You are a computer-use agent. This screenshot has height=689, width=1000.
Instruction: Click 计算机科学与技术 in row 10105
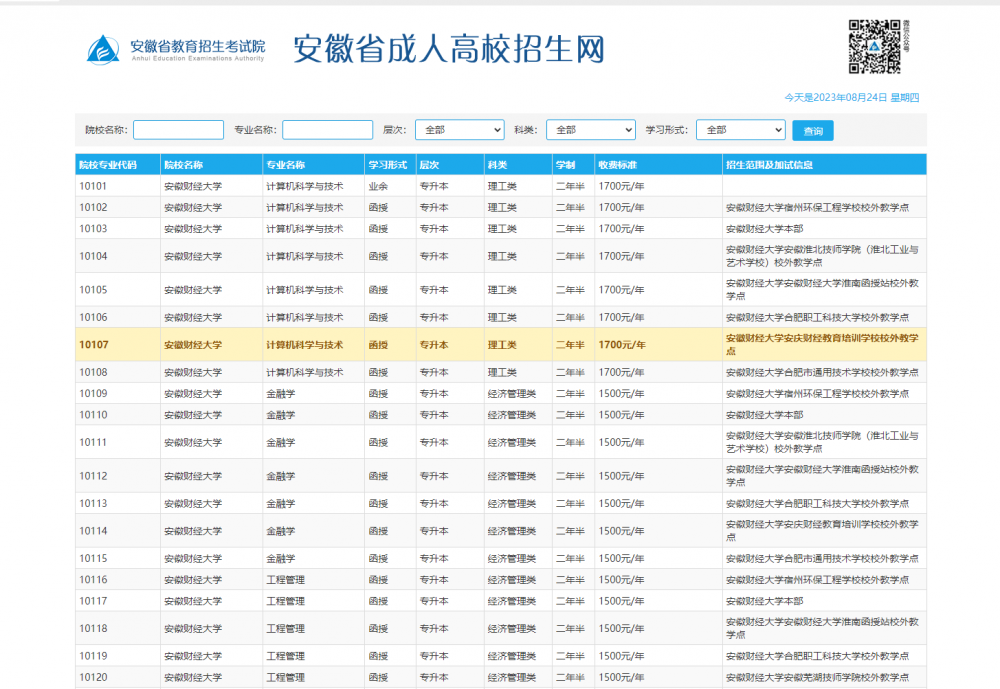tap(304, 290)
